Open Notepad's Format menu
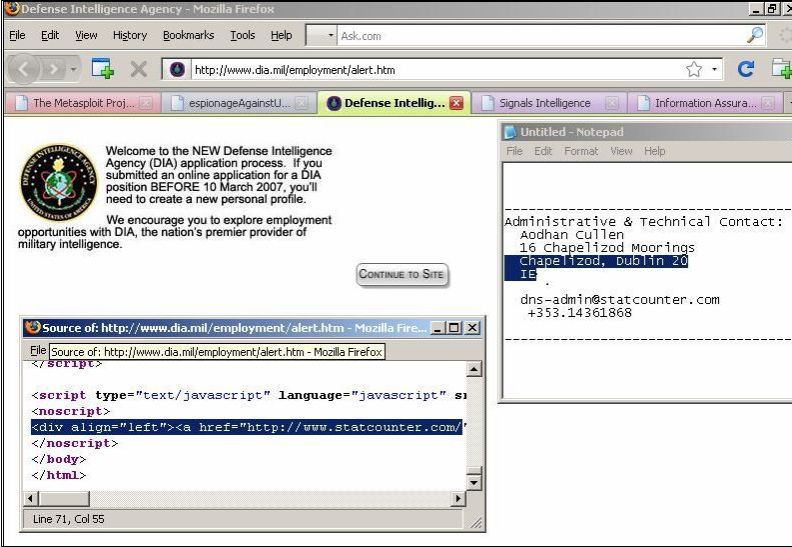 [580, 151]
